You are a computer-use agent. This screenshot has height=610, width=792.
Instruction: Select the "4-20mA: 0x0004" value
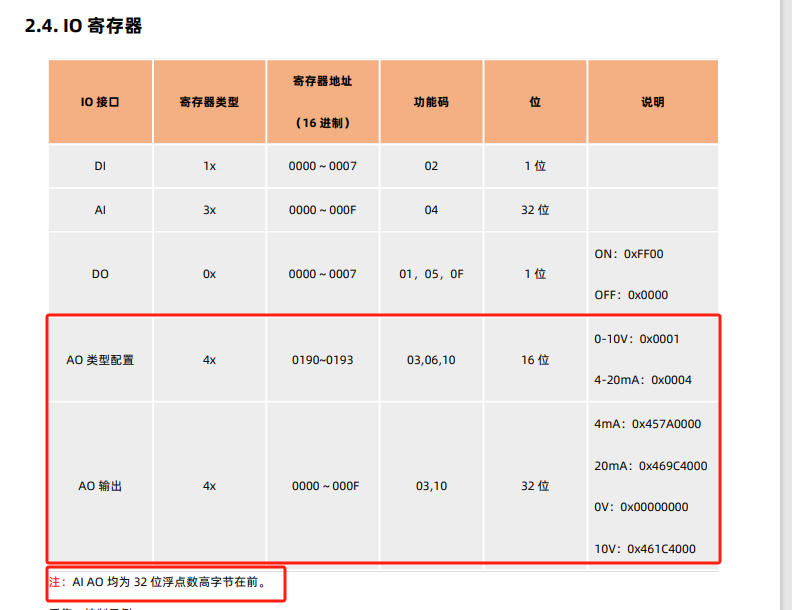pyautogui.click(x=642, y=380)
